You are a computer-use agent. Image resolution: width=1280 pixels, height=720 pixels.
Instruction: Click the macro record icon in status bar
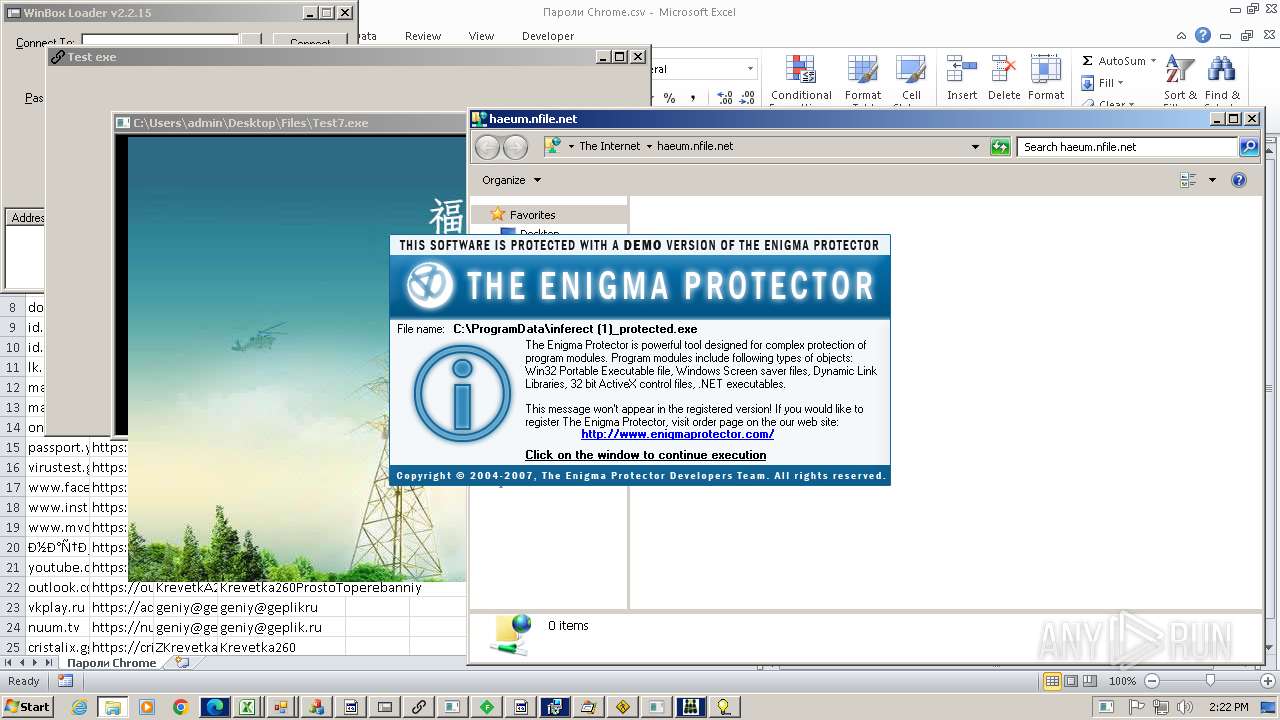click(x=65, y=681)
